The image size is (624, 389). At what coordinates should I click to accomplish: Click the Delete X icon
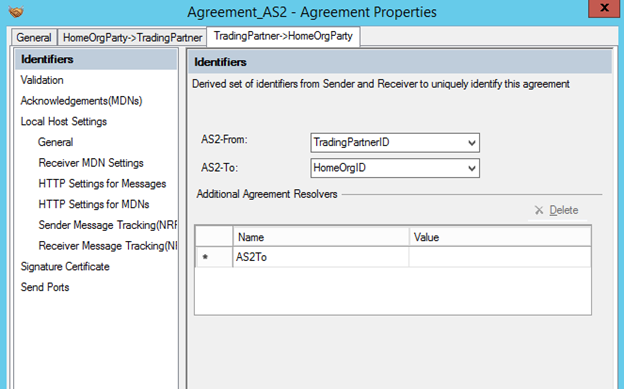point(539,210)
